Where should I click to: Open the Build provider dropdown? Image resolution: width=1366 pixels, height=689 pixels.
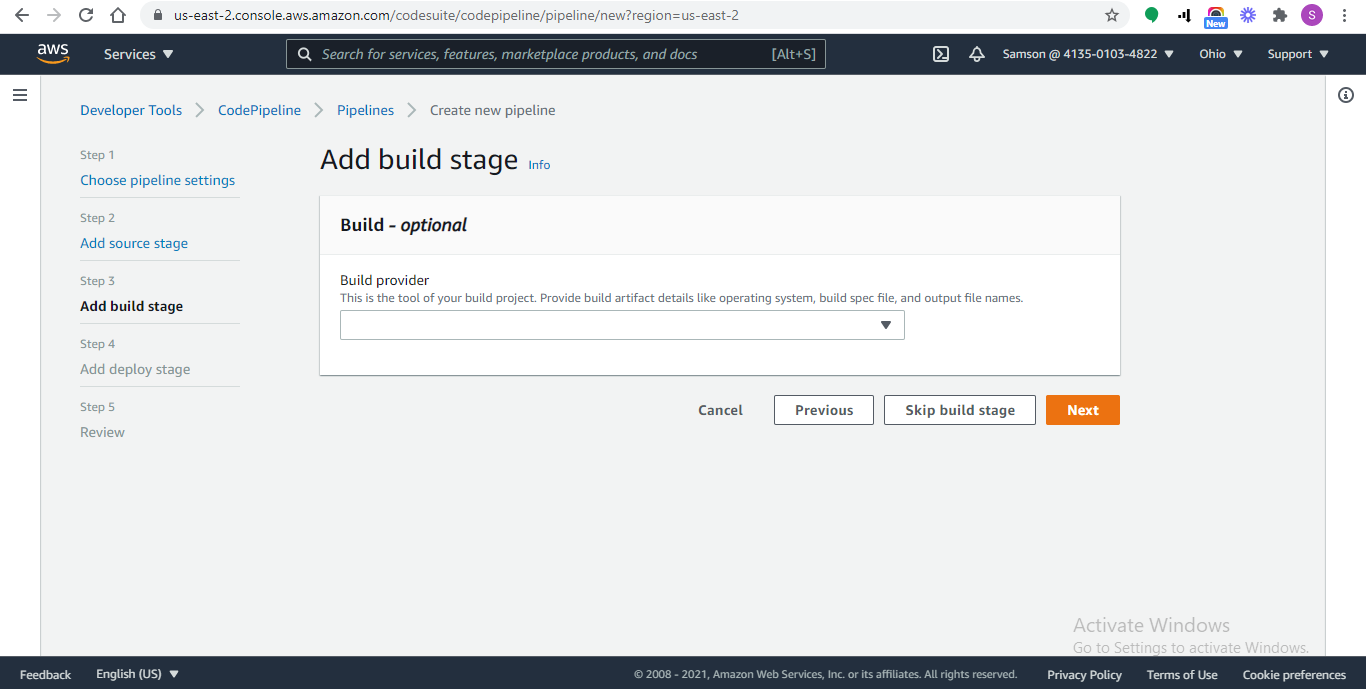[x=621, y=324]
